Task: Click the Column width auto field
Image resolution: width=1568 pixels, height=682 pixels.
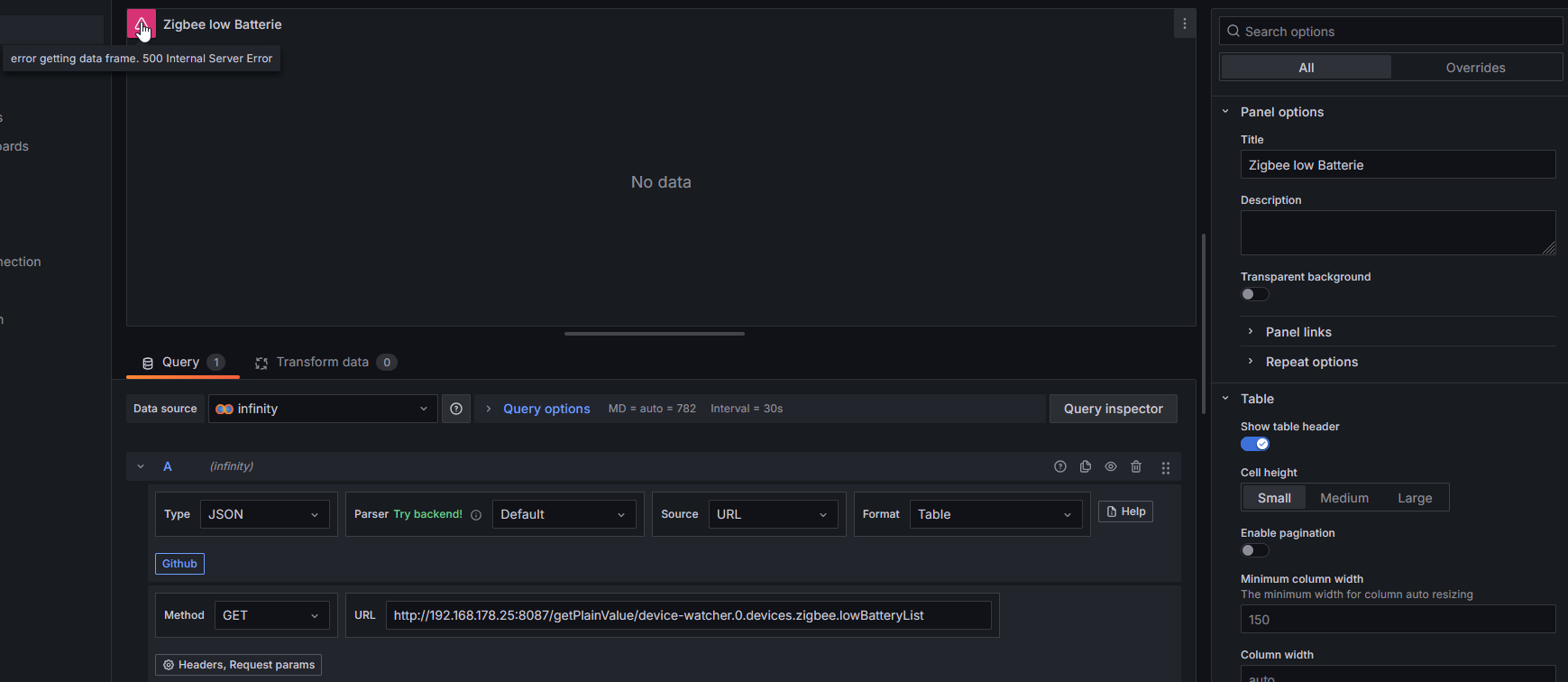Action: [x=1398, y=674]
